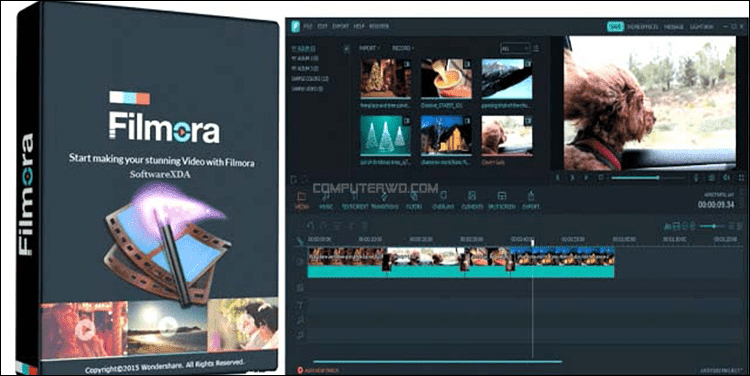Click the timeline horizontal scrollbar
This screenshot has width=750, height=376.
point(437,362)
